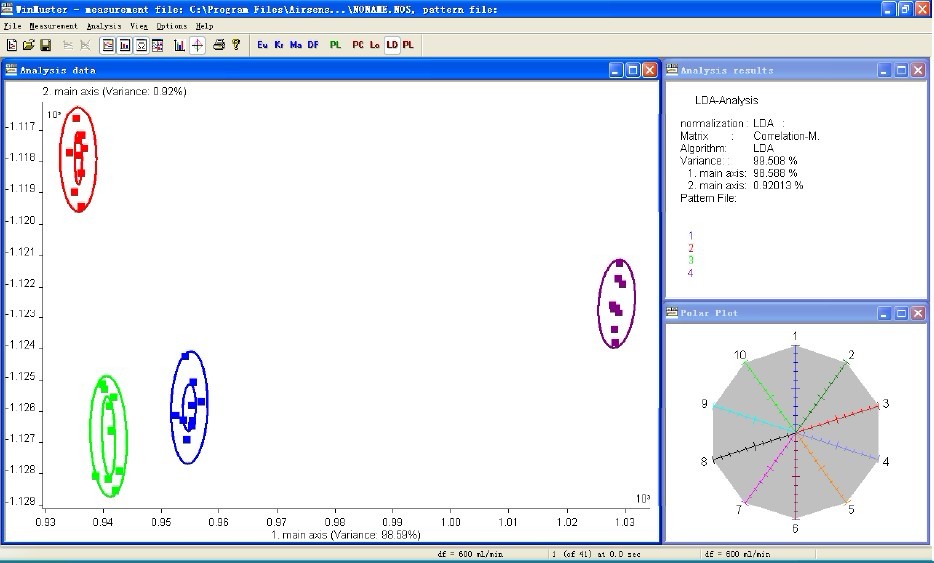The height and width of the screenshot is (563, 934).
Task: Click class 2 in the results legend
Action: pyautogui.click(x=690, y=248)
